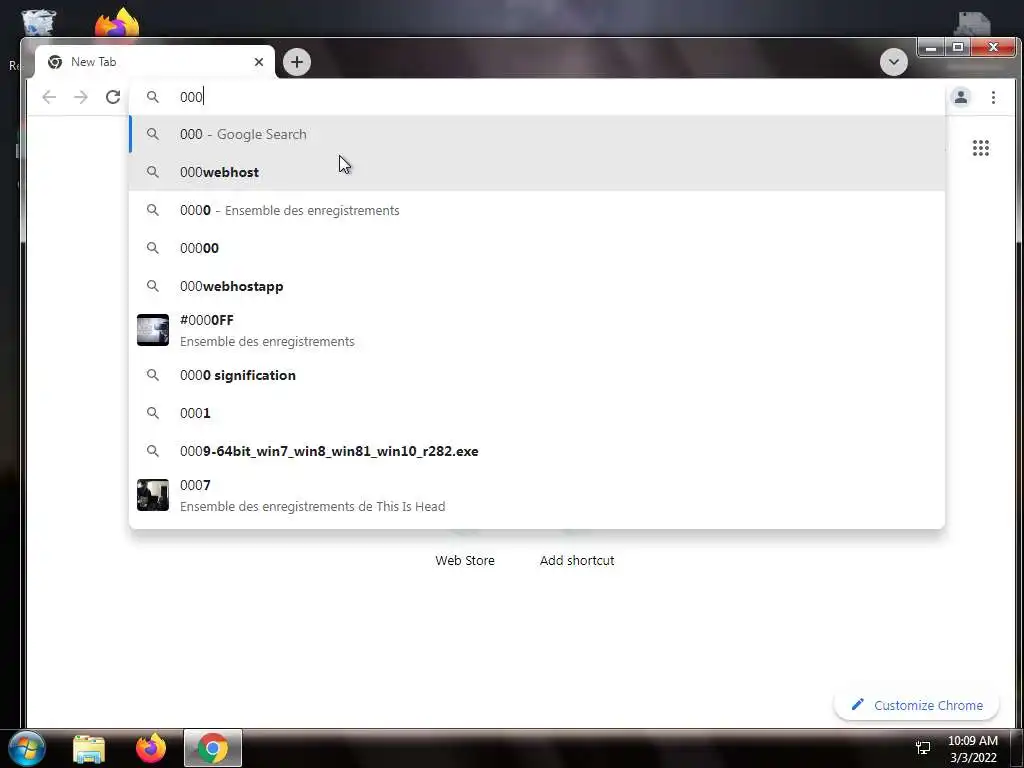
Task: Open the taskbar clock showing 10:09 AM
Action: click(x=972, y=749)
